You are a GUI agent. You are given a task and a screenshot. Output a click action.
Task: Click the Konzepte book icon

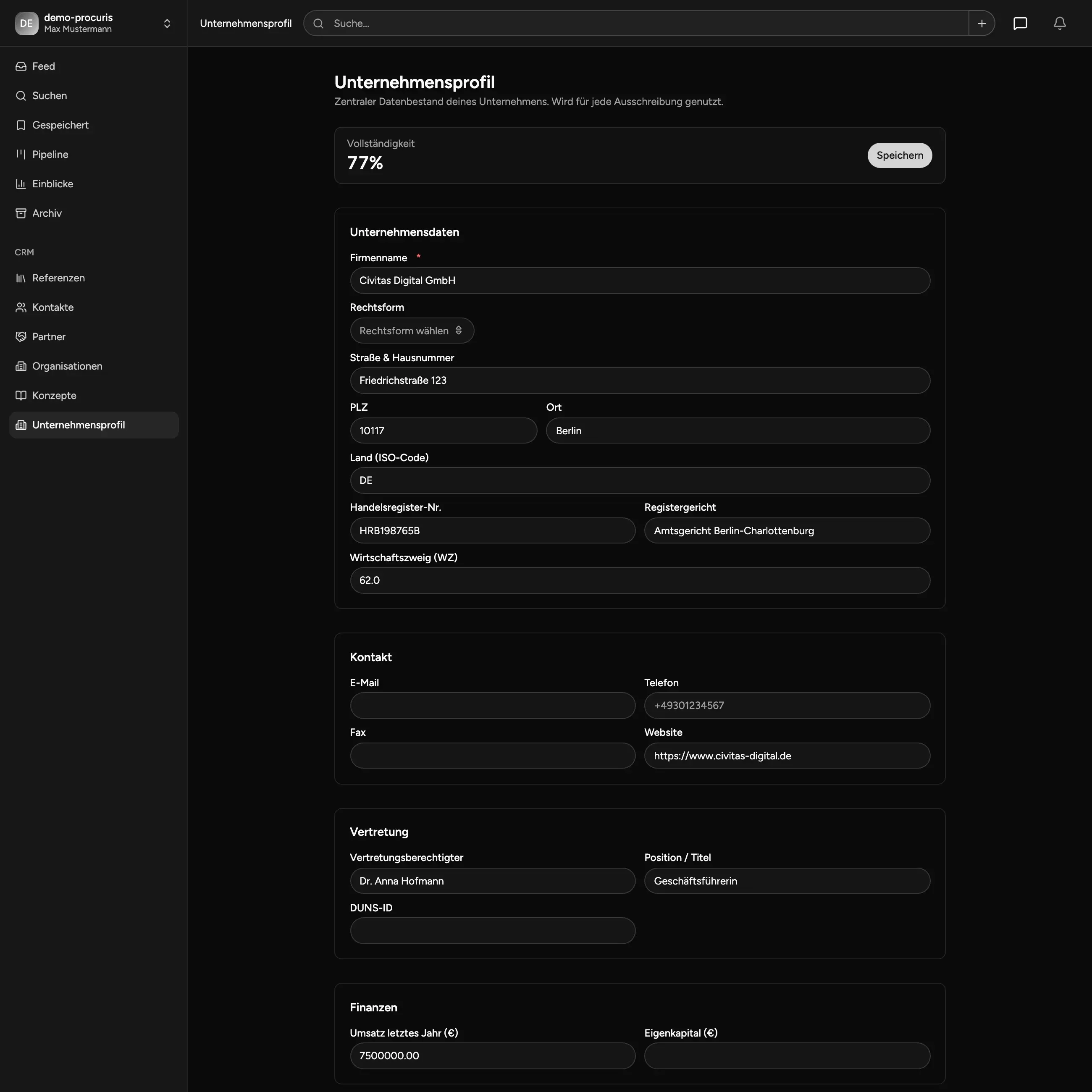[21, 396]
